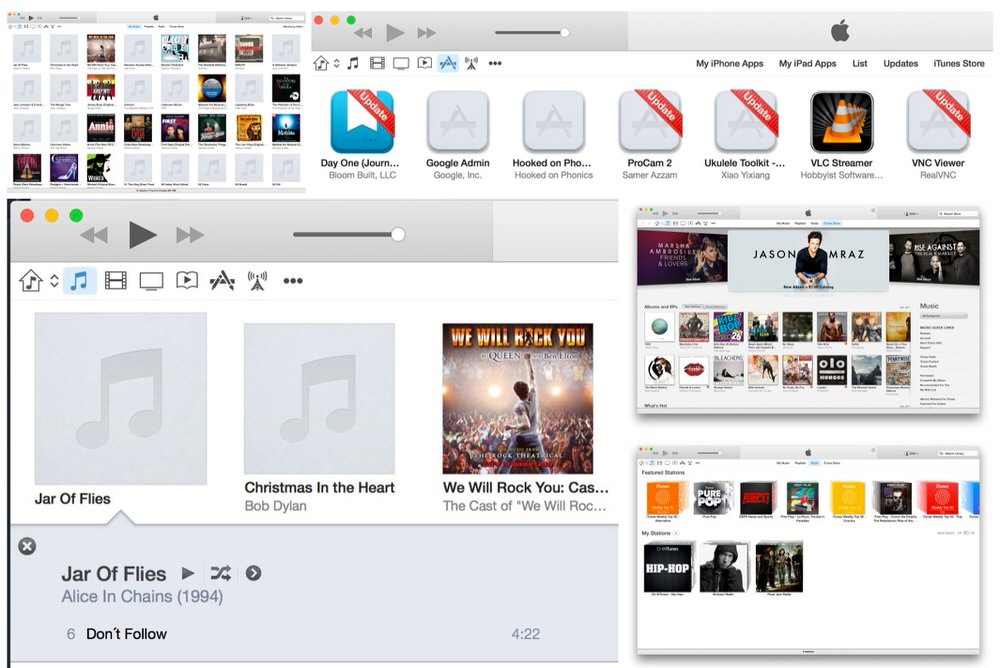Click Home Sharing icon in Music window
Viewport: 1000px width, 668px height.
coord(31,280)
